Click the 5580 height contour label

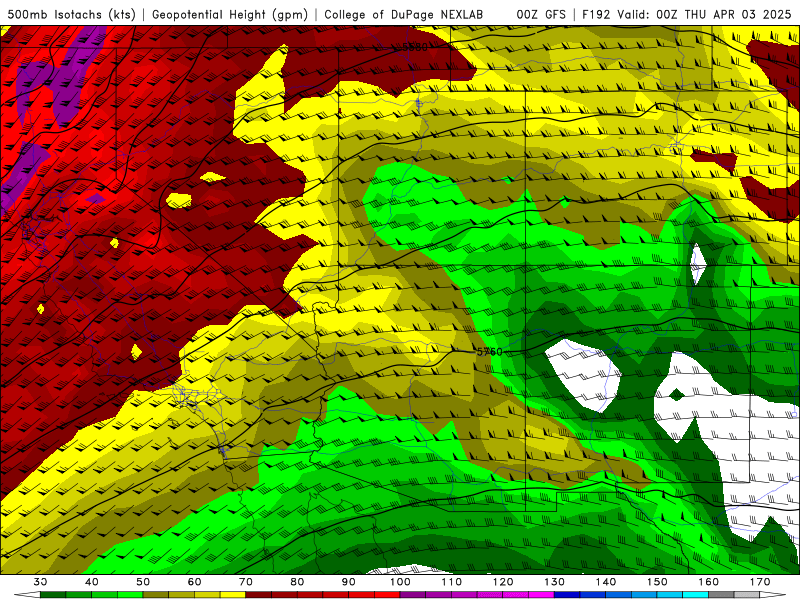415,47
